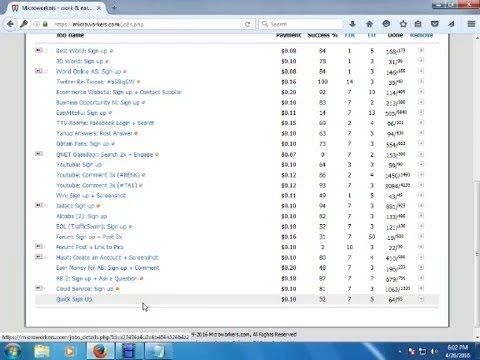This screenshot has height=360, width=480.
Task: Click remove icon for Twitter Re-Tweet row
Action: pos(421,81)
